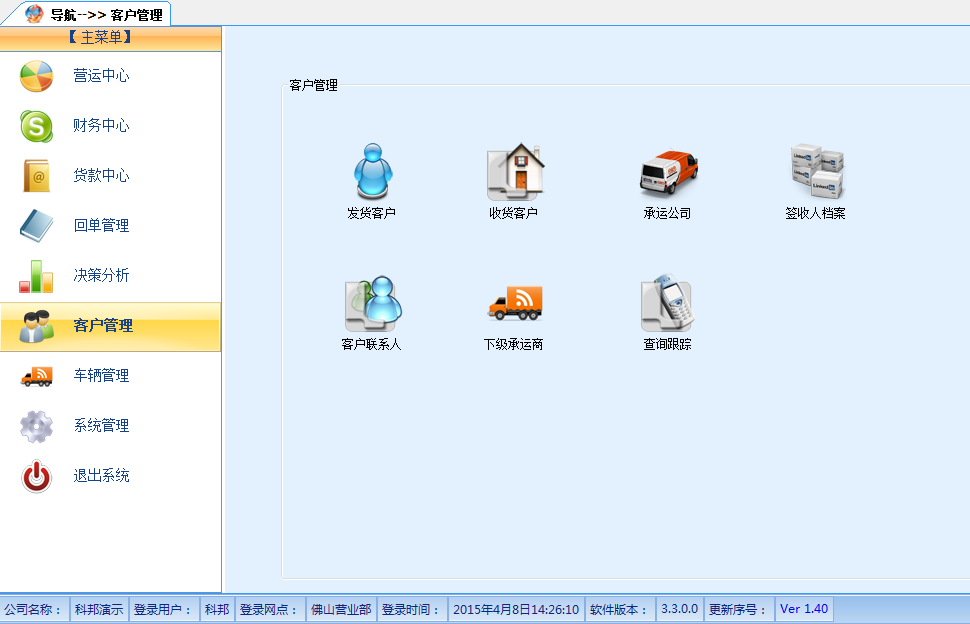The image size is (970, 624).
Task: Open 决策分析 via the bar chart icon
Action: point(34,275)
